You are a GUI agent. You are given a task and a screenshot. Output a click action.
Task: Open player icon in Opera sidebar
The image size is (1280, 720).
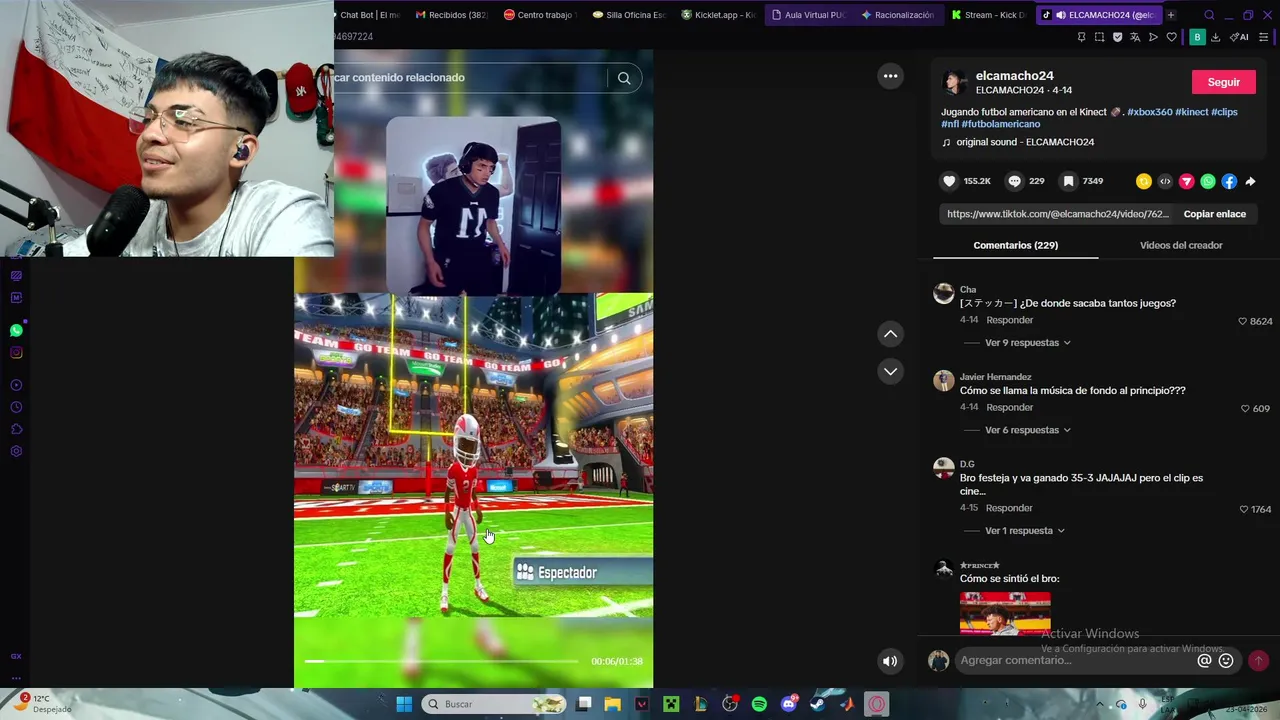tap(16, 385)
